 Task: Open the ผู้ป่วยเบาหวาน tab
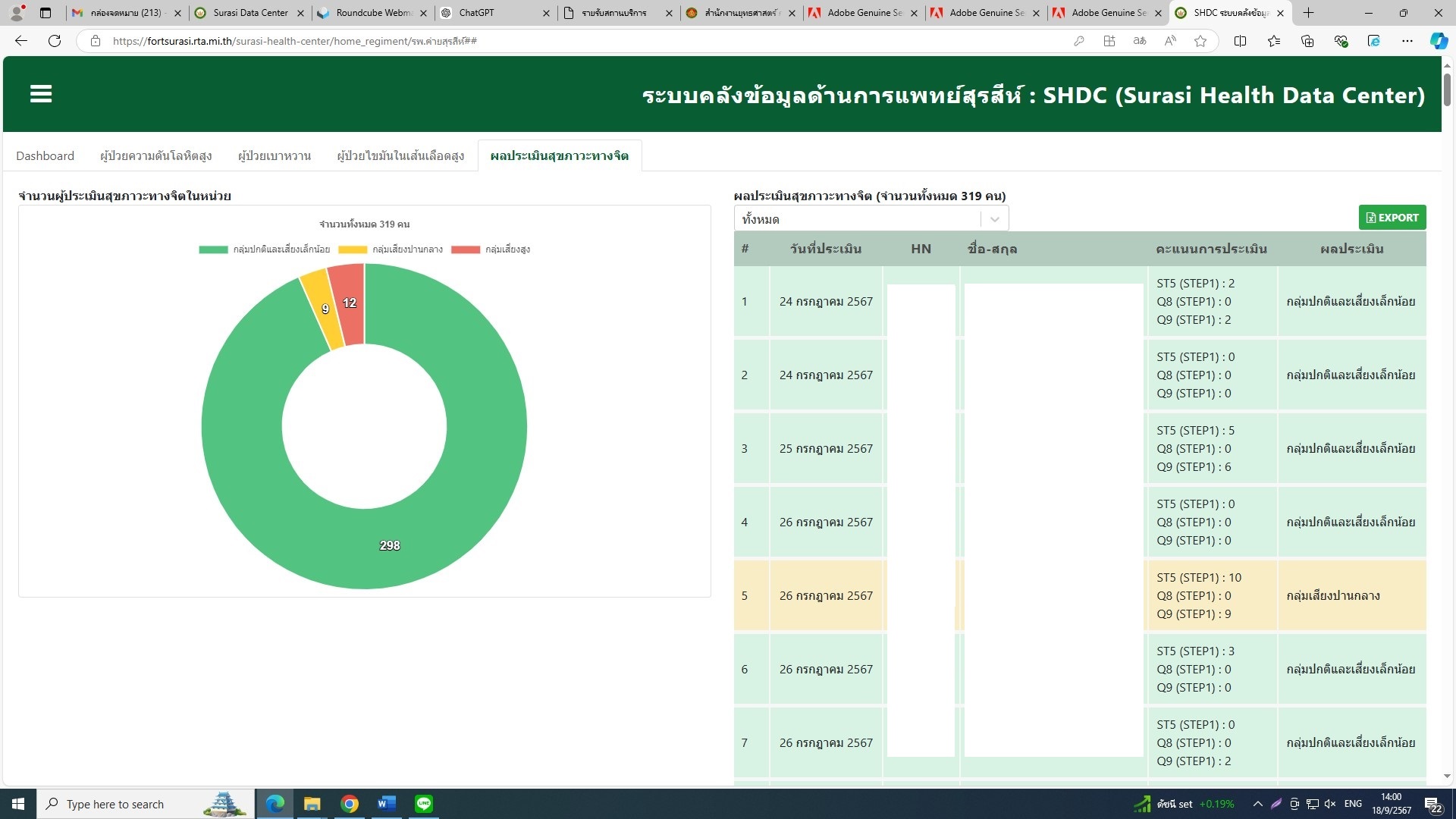point(274,155)
